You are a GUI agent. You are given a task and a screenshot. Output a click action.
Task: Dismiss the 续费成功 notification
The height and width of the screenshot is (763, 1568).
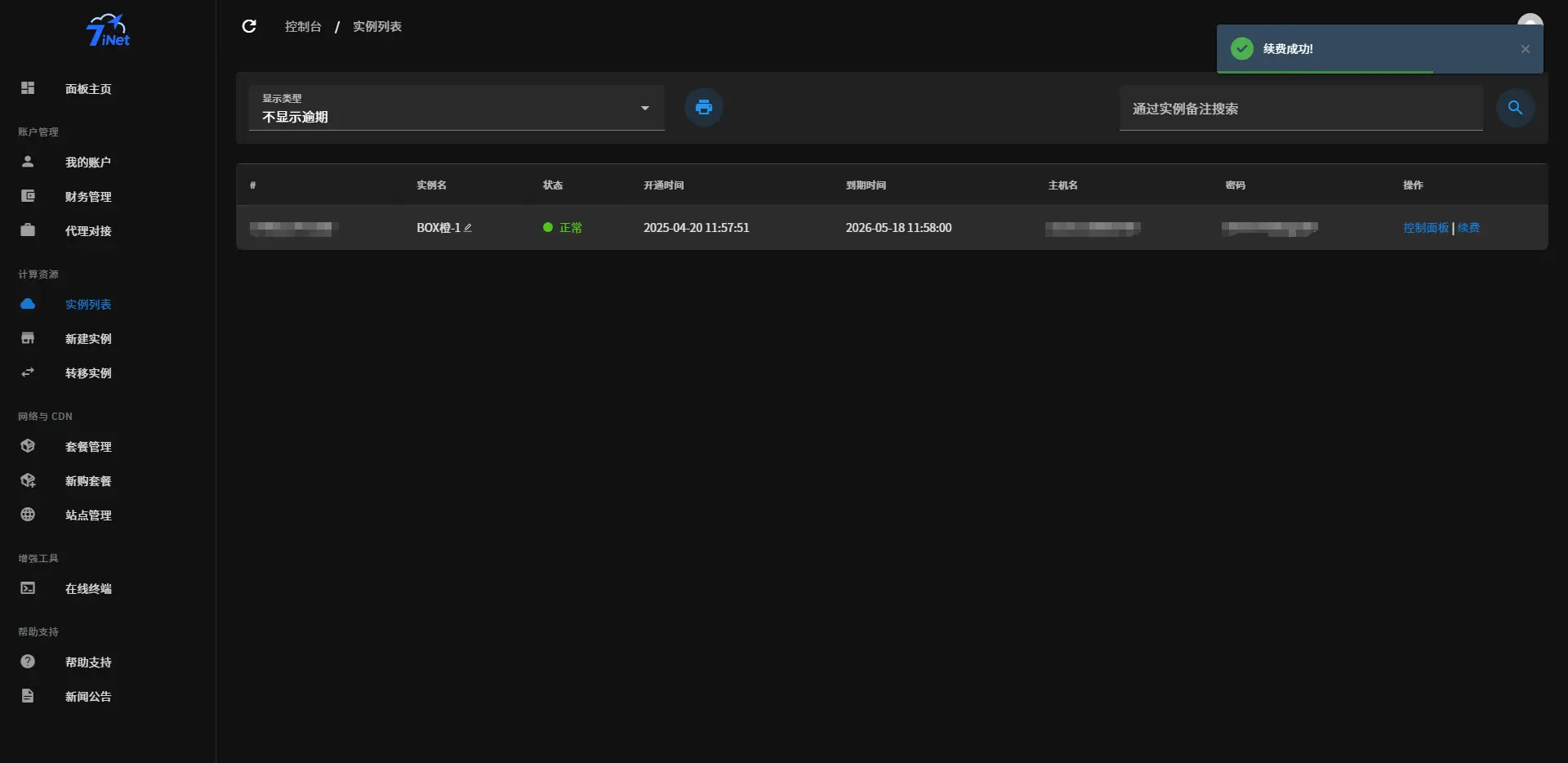pos(1525,49)
